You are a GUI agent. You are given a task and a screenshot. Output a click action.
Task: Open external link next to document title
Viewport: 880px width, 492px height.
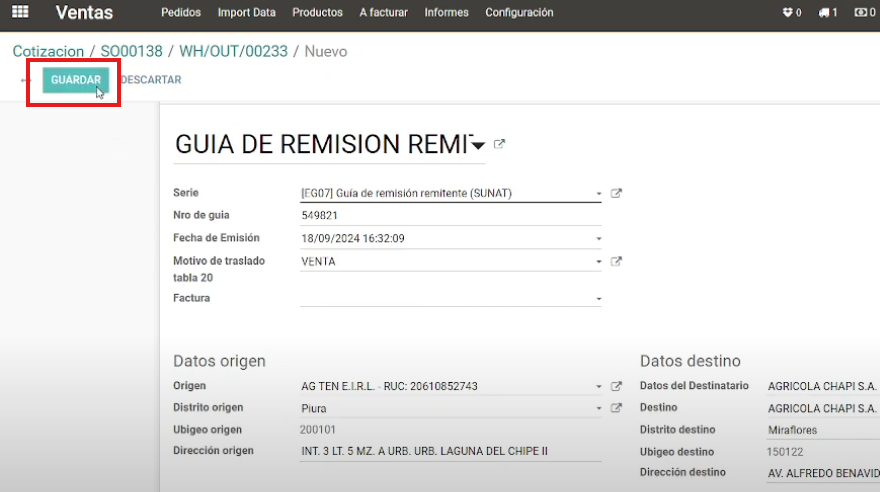click(x=500, y=144)
